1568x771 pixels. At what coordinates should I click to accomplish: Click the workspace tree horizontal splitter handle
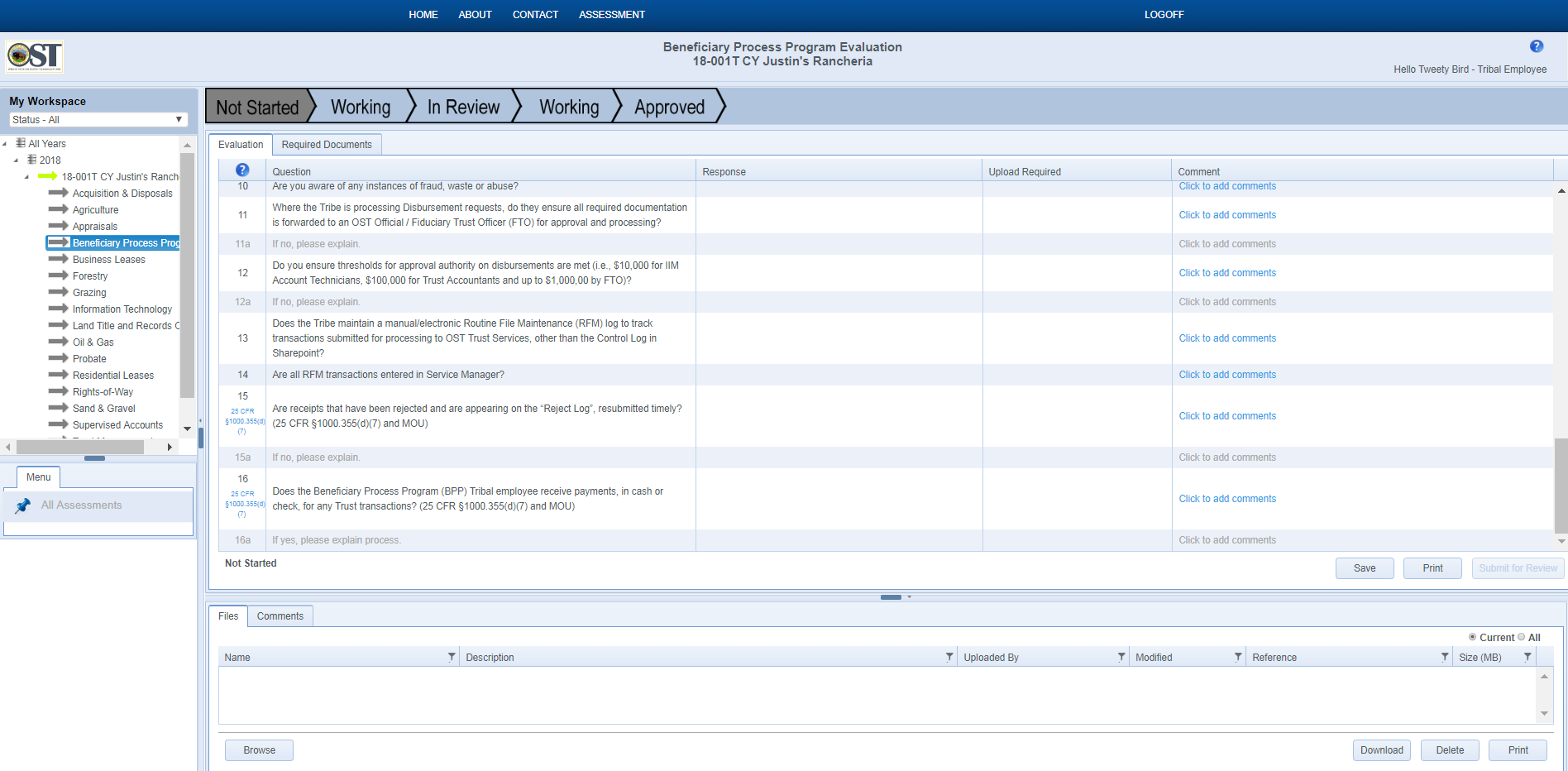95,458
